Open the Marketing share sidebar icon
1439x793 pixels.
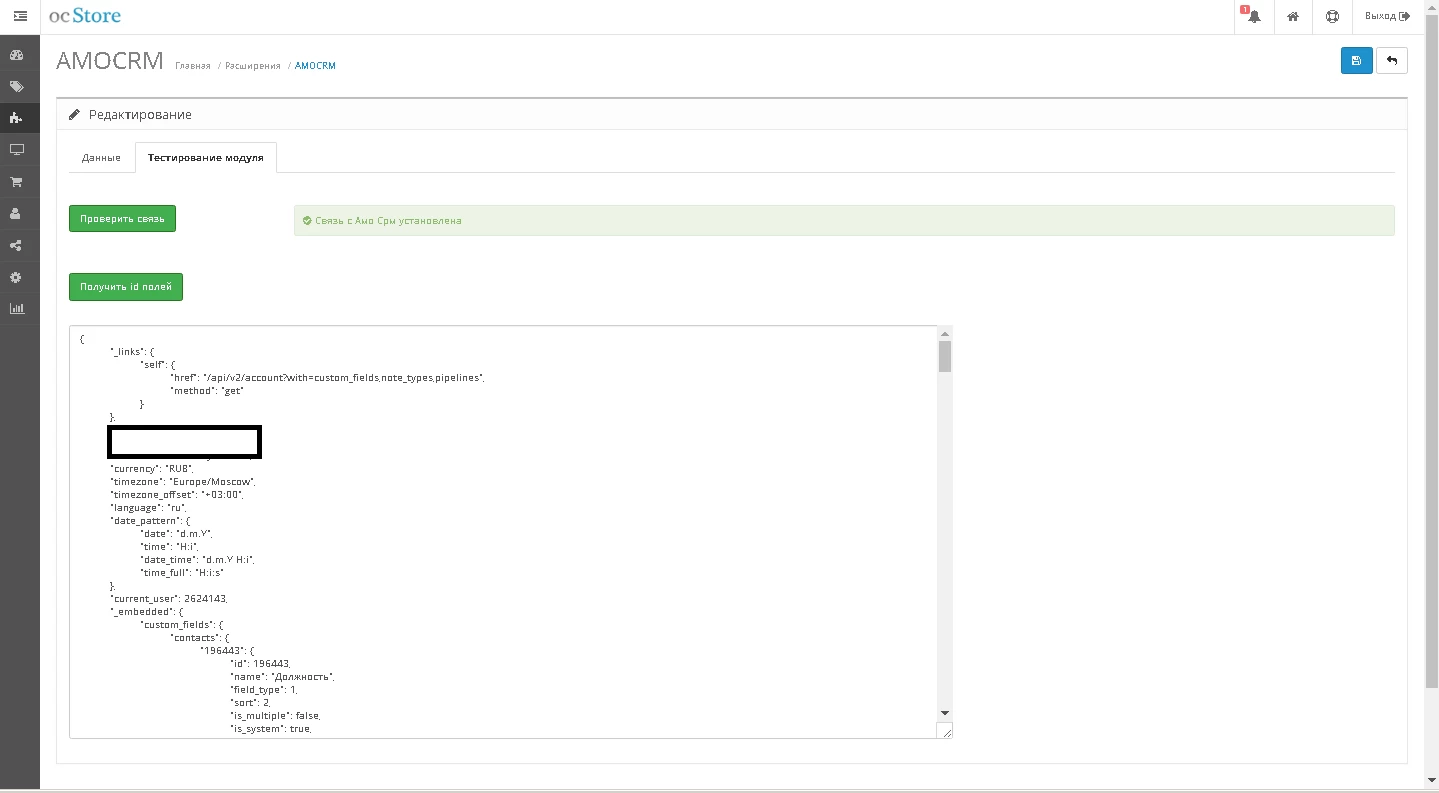(16, 246)
